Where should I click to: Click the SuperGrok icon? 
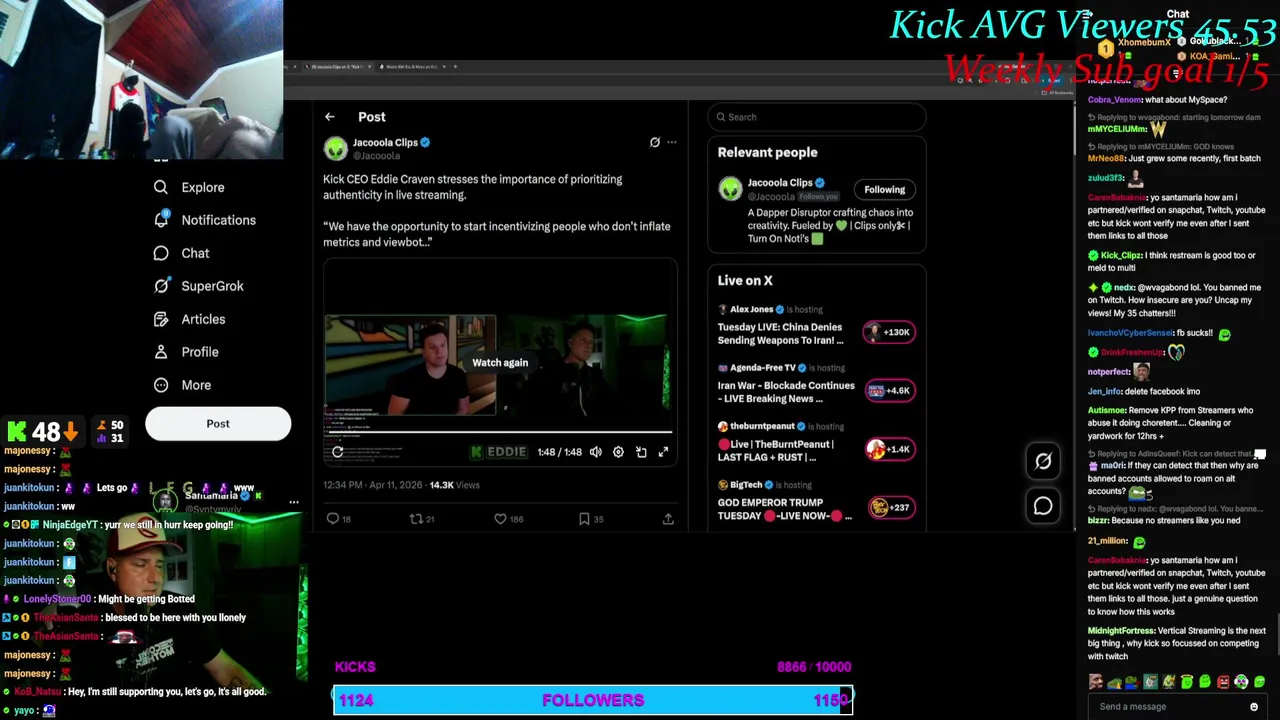click(x=161, y=286)
